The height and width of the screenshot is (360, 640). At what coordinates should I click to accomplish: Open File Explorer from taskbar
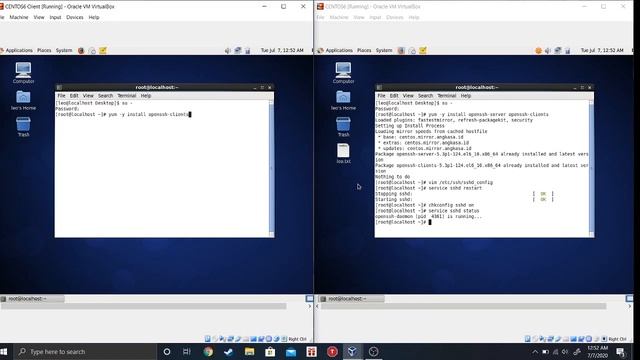click(249, 352)
